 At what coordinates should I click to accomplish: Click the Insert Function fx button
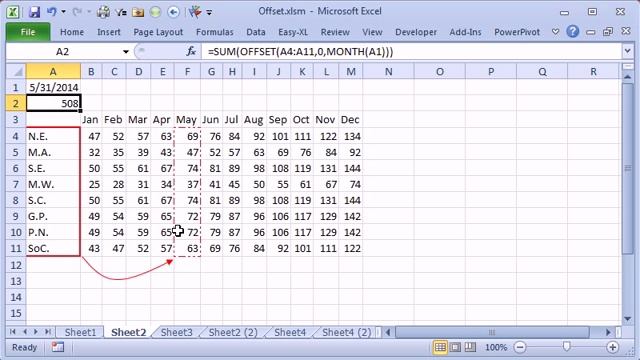[x=191, y=51]
